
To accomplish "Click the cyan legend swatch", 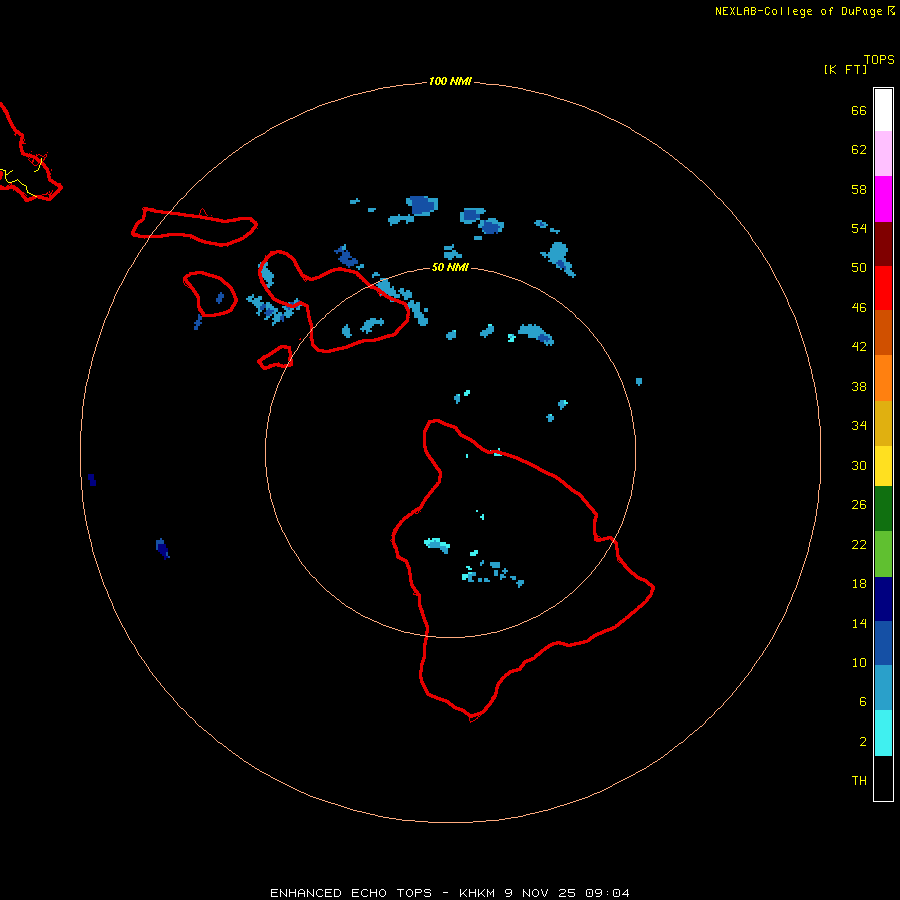I will pos(883,733).
